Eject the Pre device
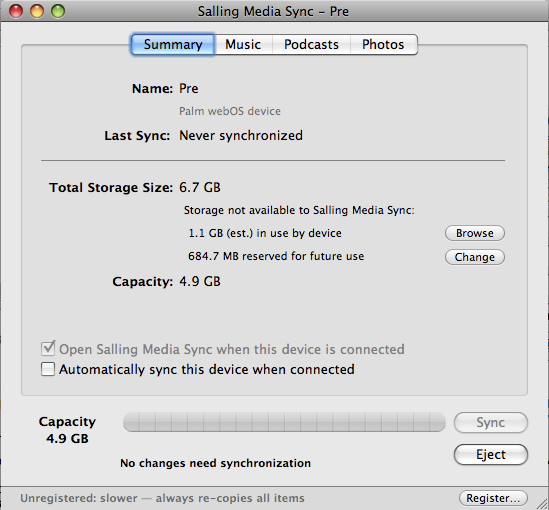549x510 pixels. 491,455
